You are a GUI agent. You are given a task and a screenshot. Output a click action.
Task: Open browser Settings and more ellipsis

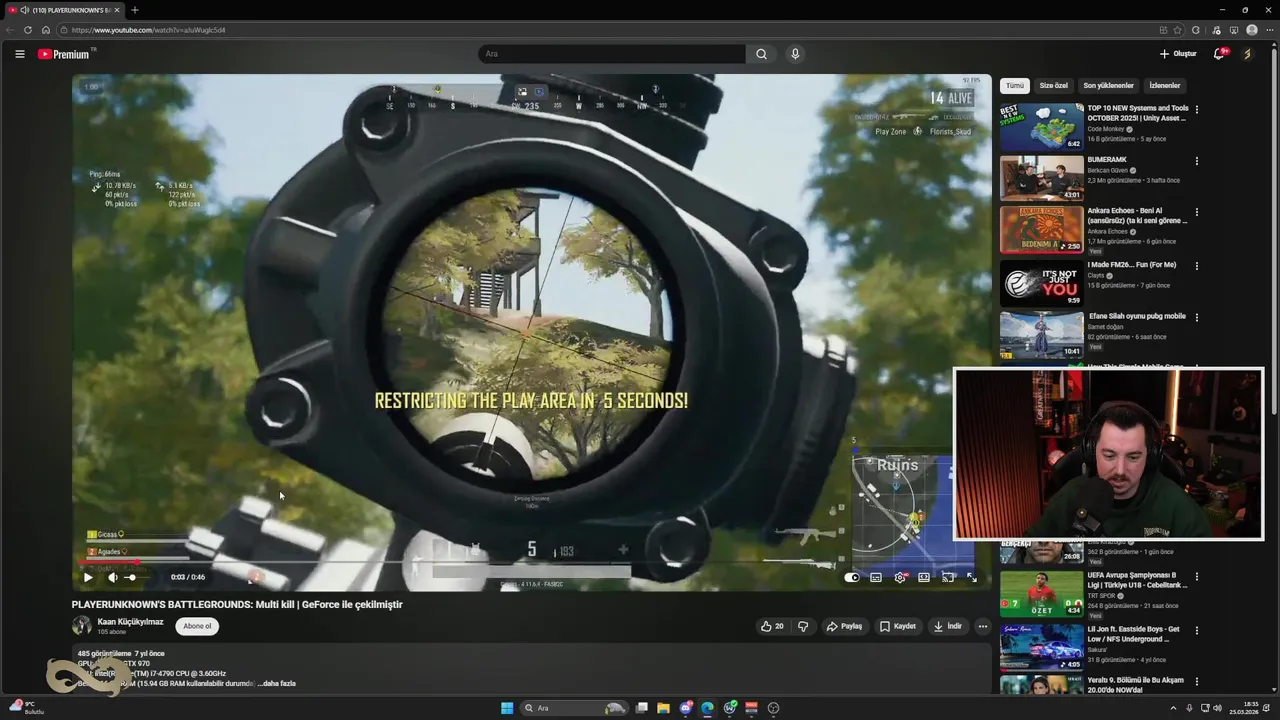coord(1269,30)
